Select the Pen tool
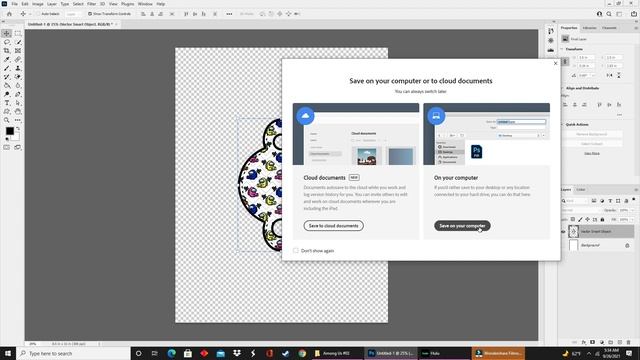Screen dimensions: 640x360 (18, 94)
